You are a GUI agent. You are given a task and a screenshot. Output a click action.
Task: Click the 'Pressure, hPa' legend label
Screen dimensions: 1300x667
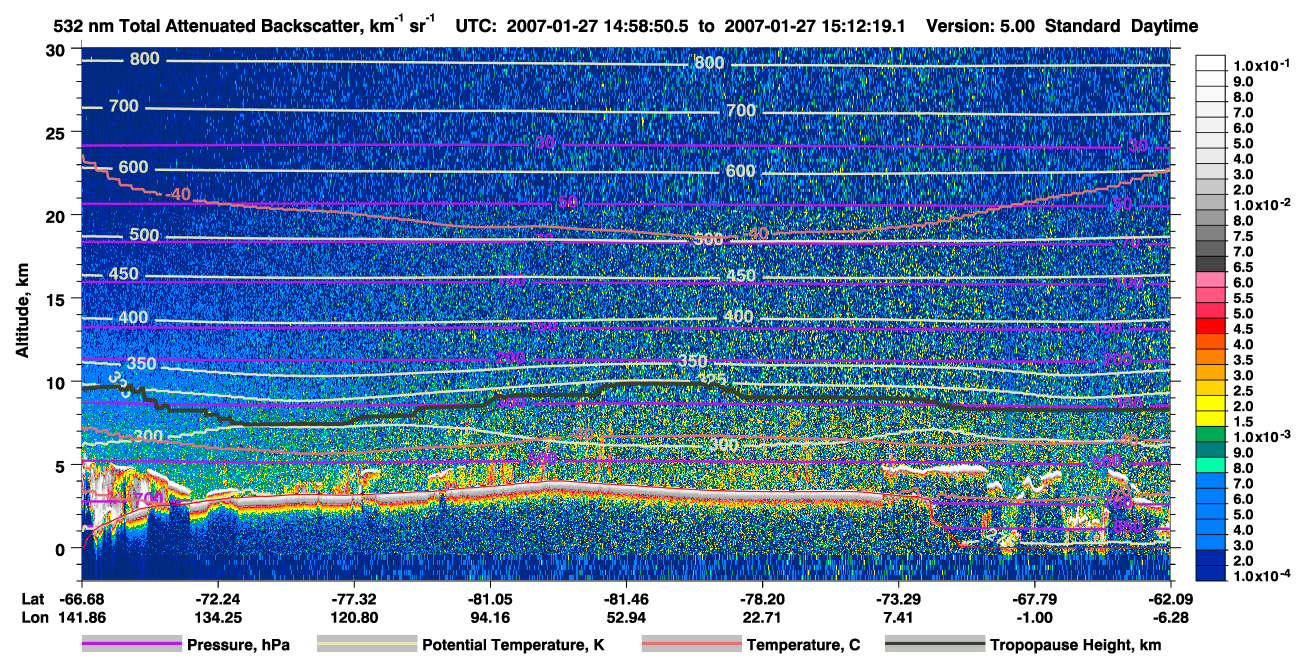[238, 646]
